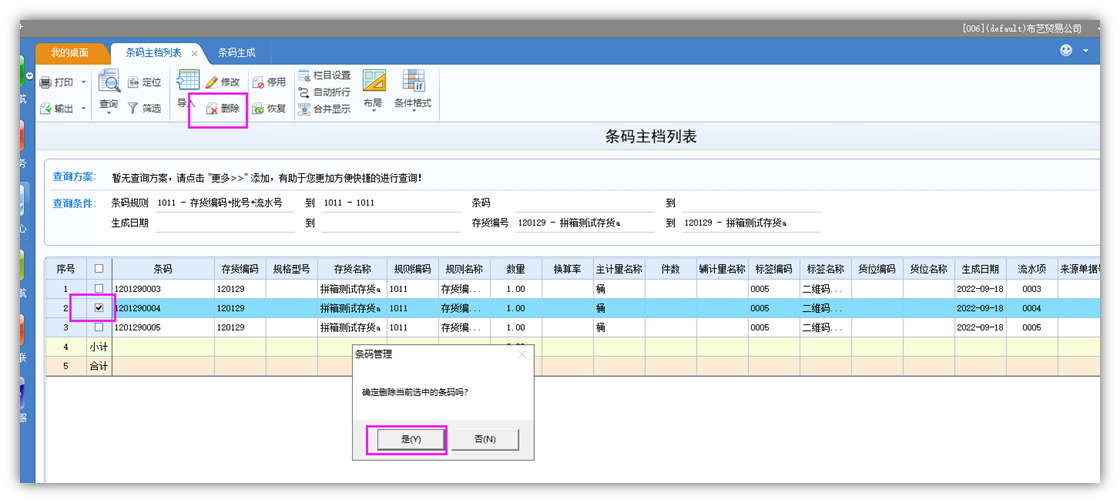This screenshot has width=1120, height=503.
Task: Click the 定位 locate toolbar icon
Action: (134, 83)
